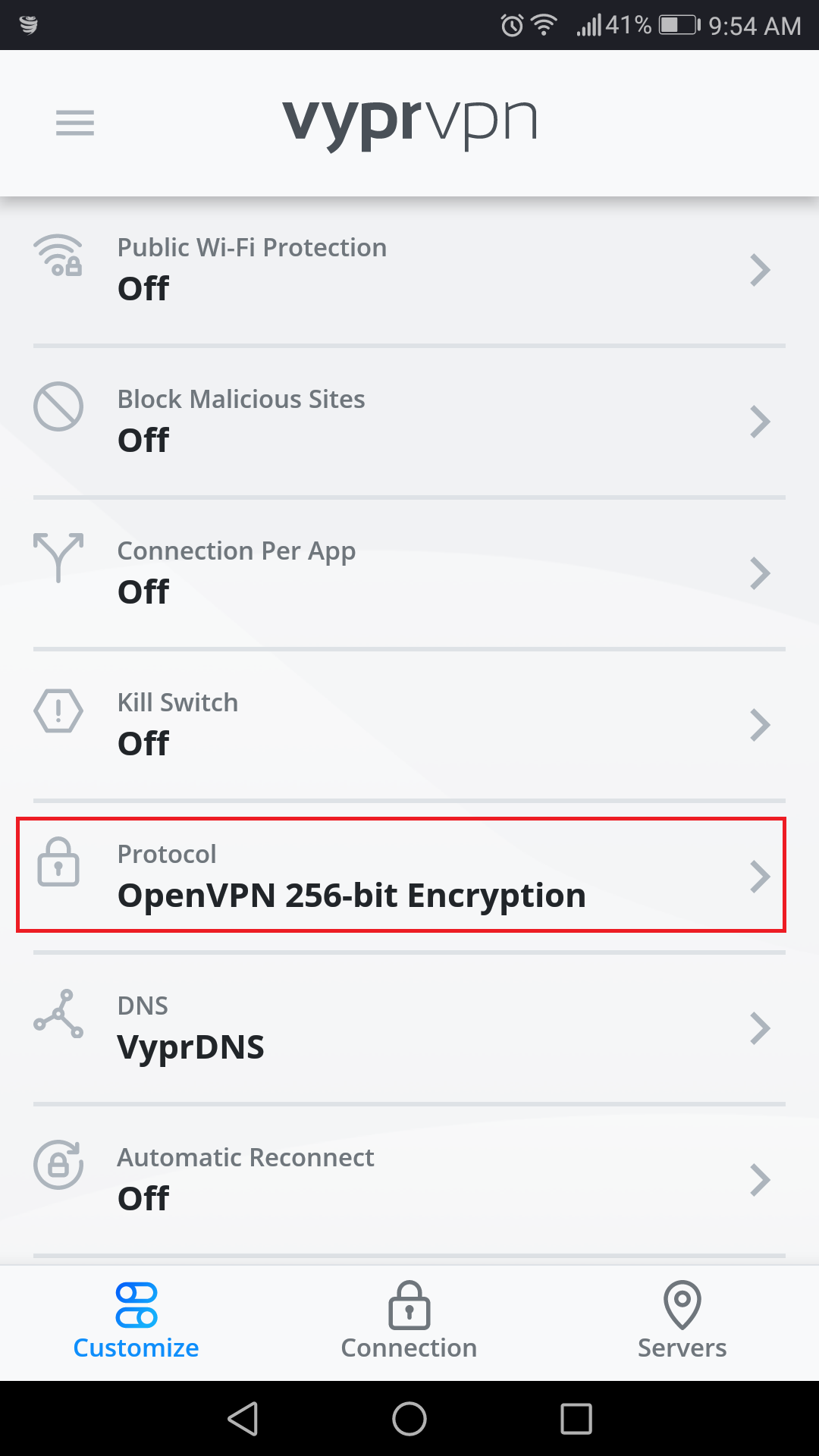Tap the DNS network nodes icon
The width and height of the screenshot is (819, 1456).
click(58, 1013)
